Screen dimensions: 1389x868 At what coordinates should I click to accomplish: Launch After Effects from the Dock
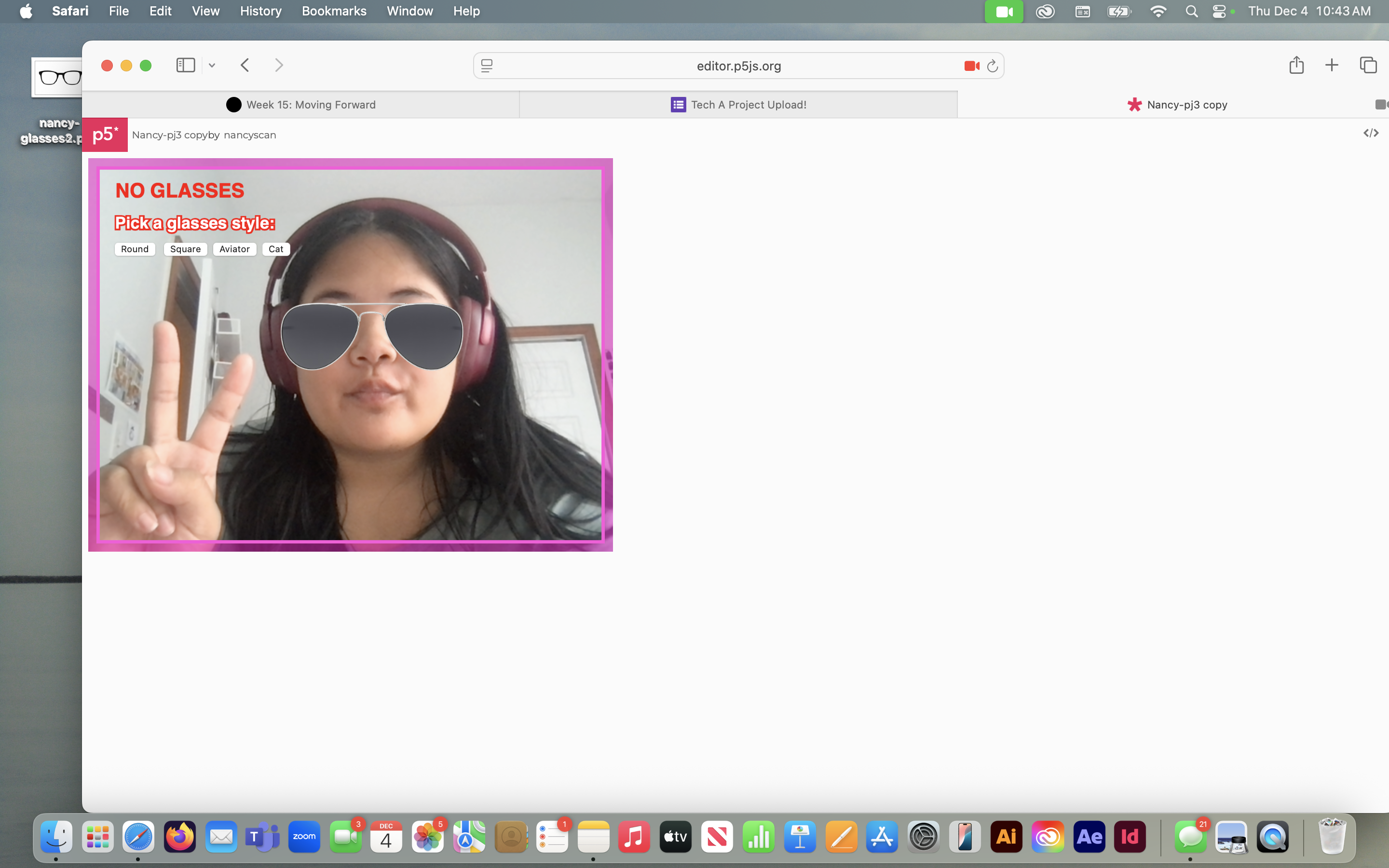(1089, 837)
